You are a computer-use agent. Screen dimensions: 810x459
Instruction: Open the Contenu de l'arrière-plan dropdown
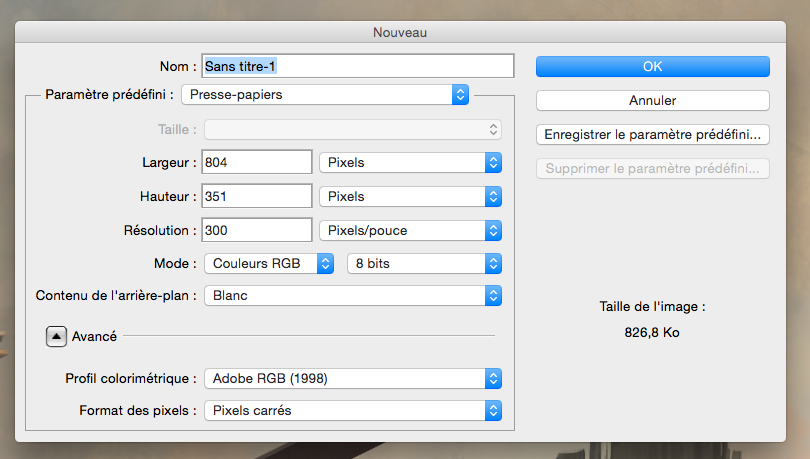point(352,296)
